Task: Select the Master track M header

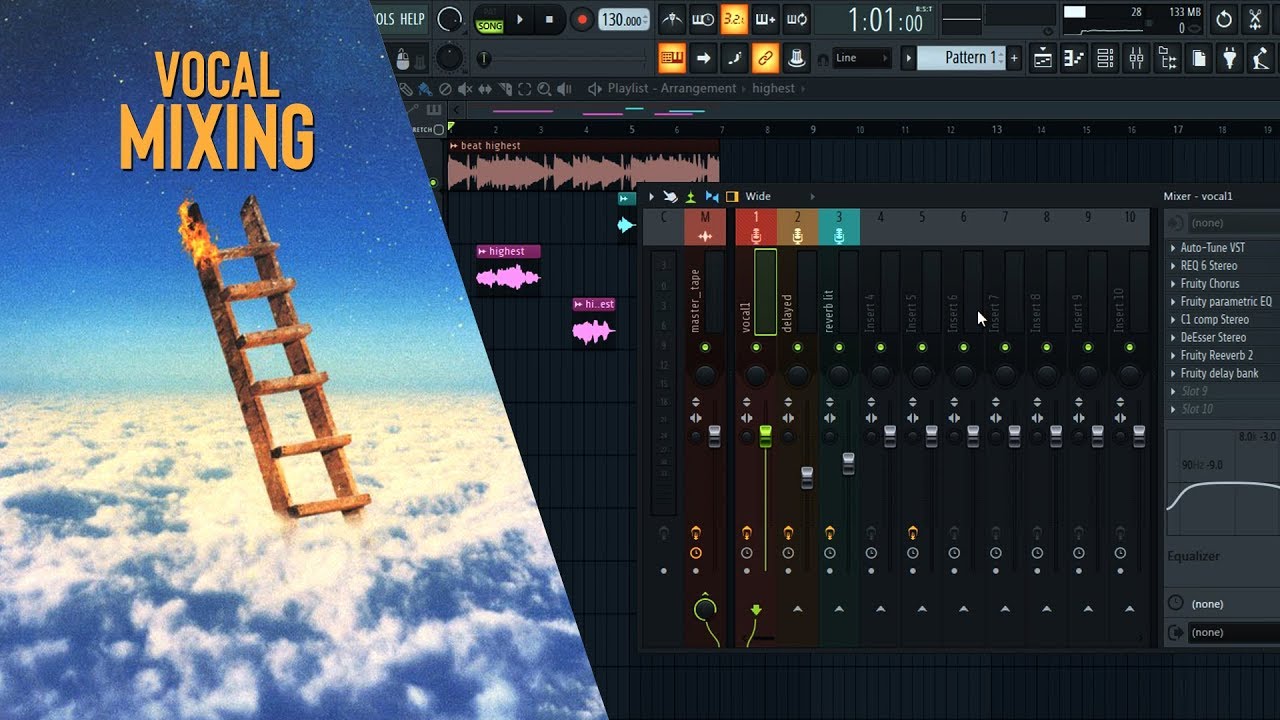Action: 705,227
